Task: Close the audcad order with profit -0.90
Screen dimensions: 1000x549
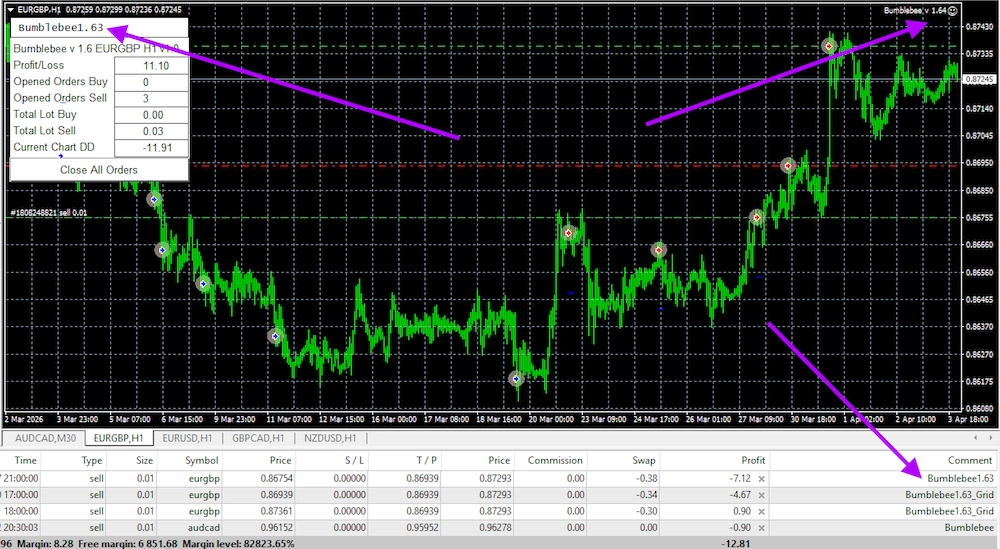Action: tap(761, 528)
